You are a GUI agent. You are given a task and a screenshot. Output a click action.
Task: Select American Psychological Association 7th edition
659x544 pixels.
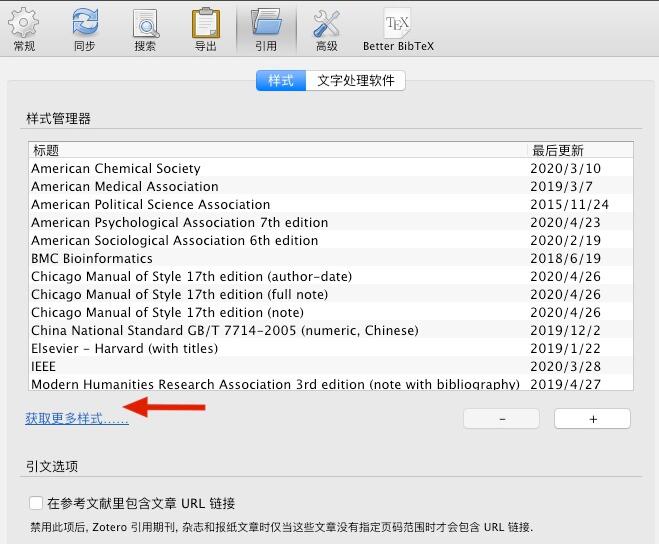(x=331, y=222)
